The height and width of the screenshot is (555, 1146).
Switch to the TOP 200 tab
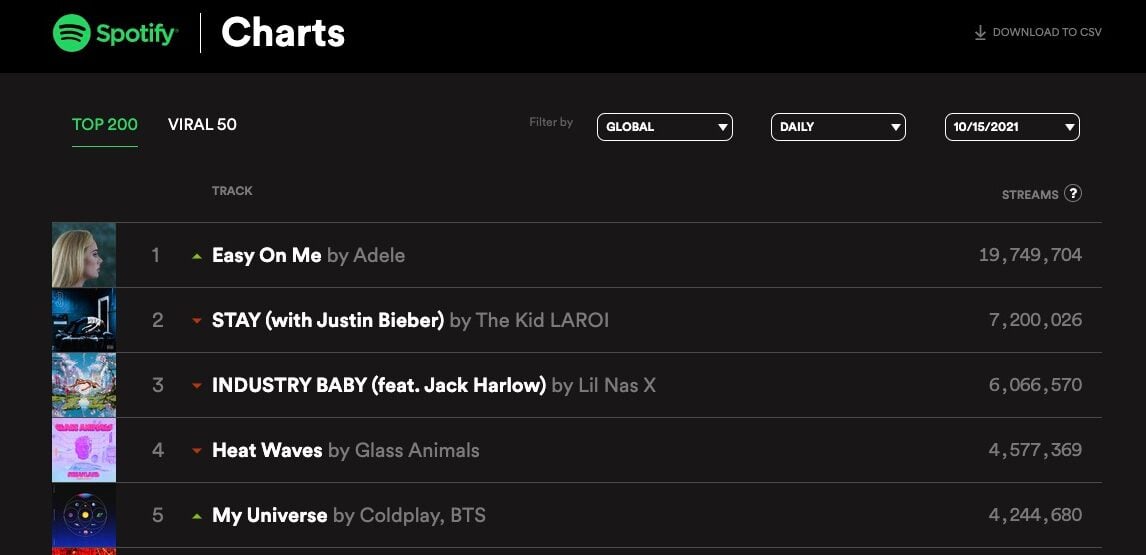click(105, 125)
